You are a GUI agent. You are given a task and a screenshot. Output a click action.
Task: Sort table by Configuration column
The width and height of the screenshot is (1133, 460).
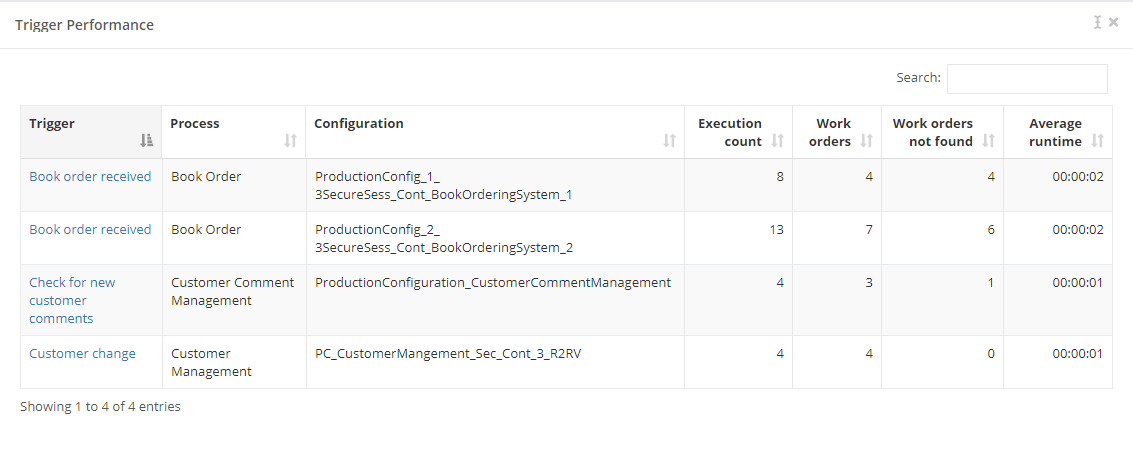click(x=495, y=132)
